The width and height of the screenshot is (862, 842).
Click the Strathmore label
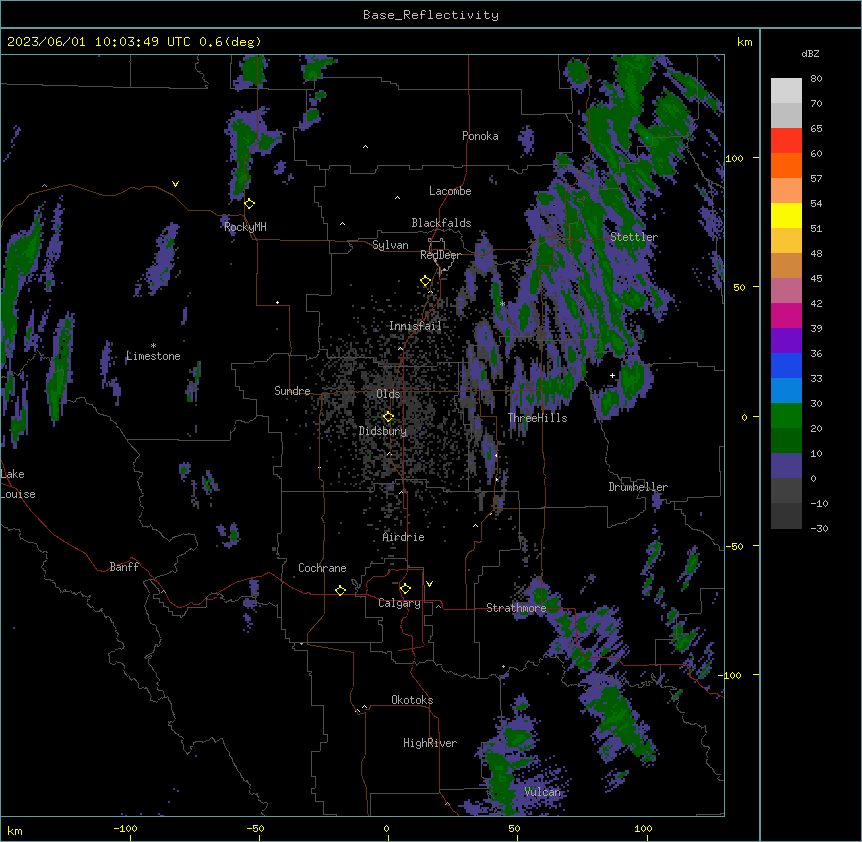coord(516,608)
